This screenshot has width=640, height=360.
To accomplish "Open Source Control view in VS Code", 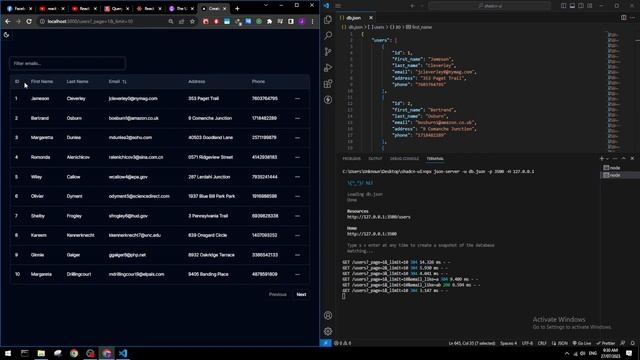I will (328, 51).
